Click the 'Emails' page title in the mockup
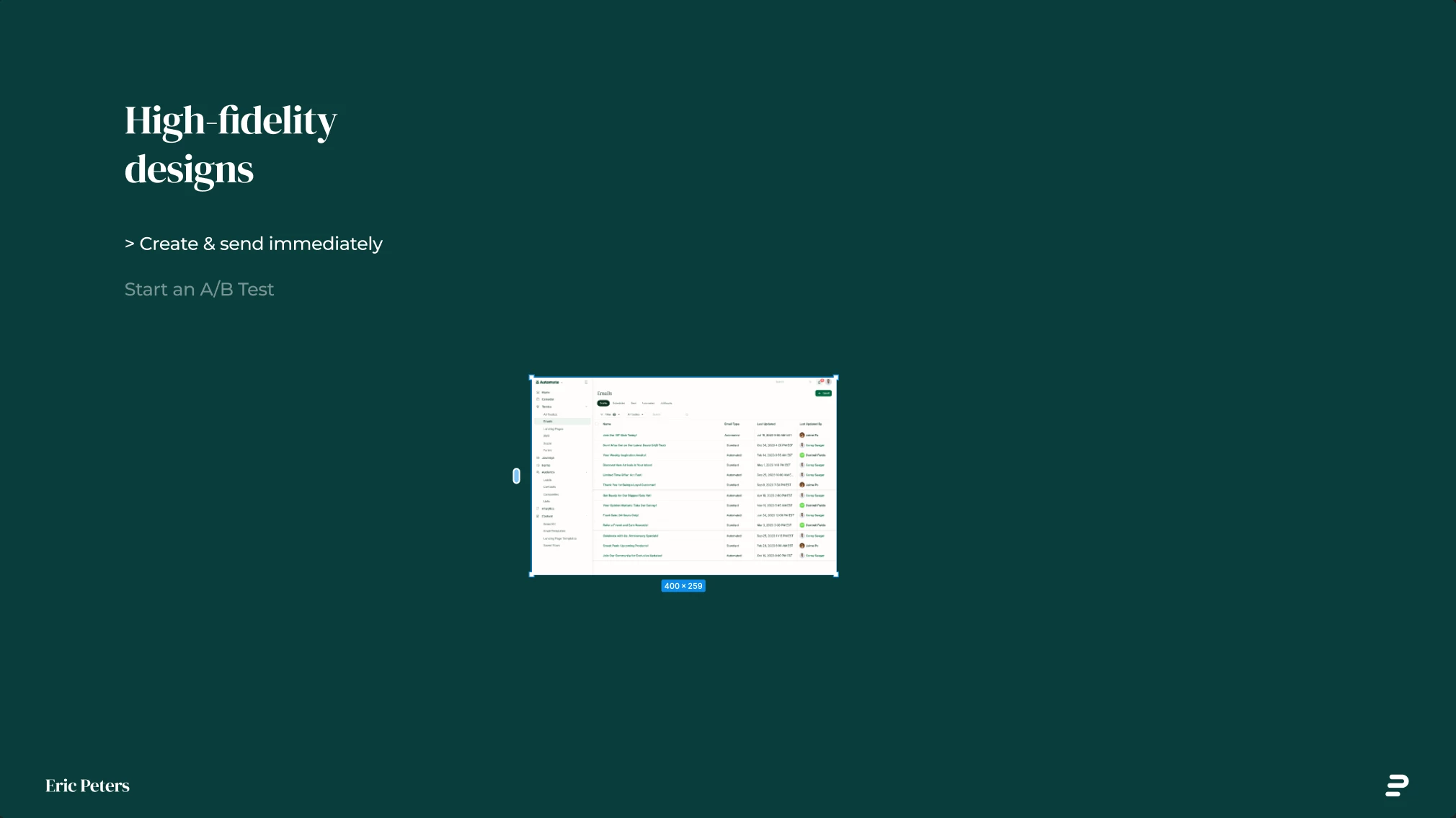Viewport: 1456px width, 818px height. pos(605,394)
